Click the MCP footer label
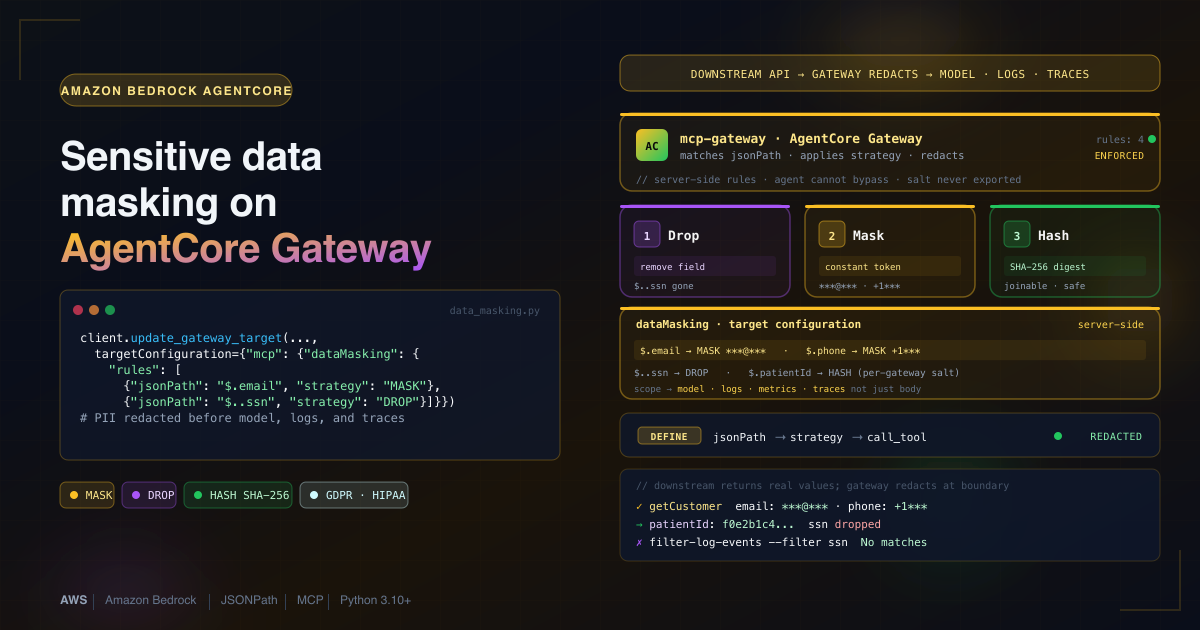1200x630 pixels. click(x=310, y=600)
